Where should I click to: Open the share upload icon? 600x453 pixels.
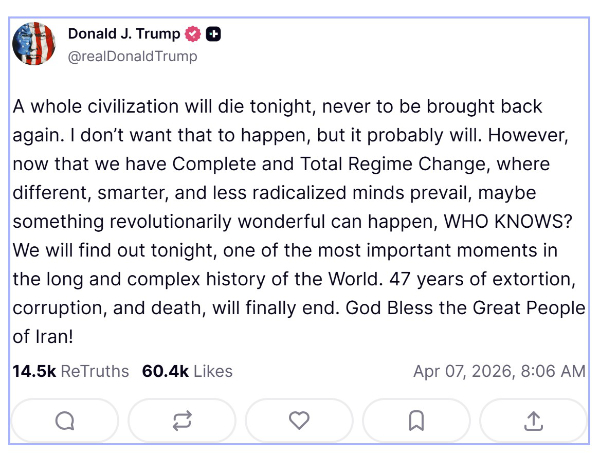tap(533, 421)
